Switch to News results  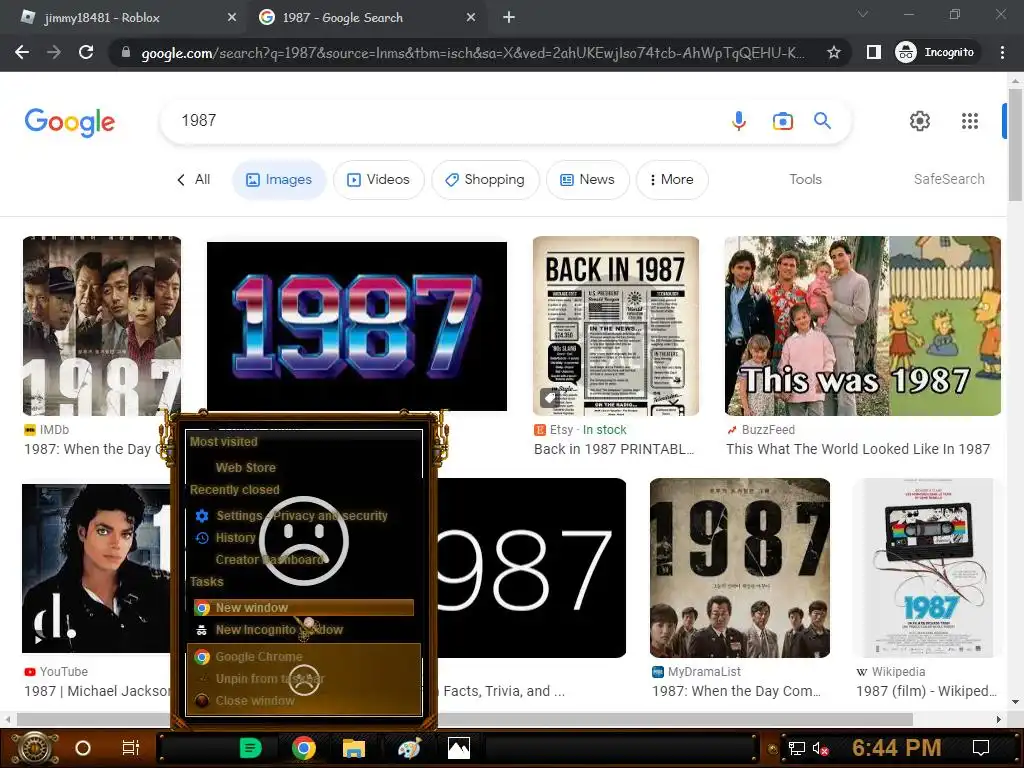(588, 180)
